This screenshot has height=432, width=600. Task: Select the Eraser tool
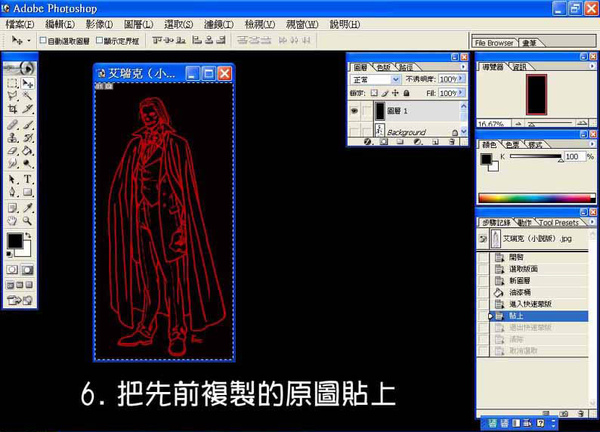[x=12, y=151]
